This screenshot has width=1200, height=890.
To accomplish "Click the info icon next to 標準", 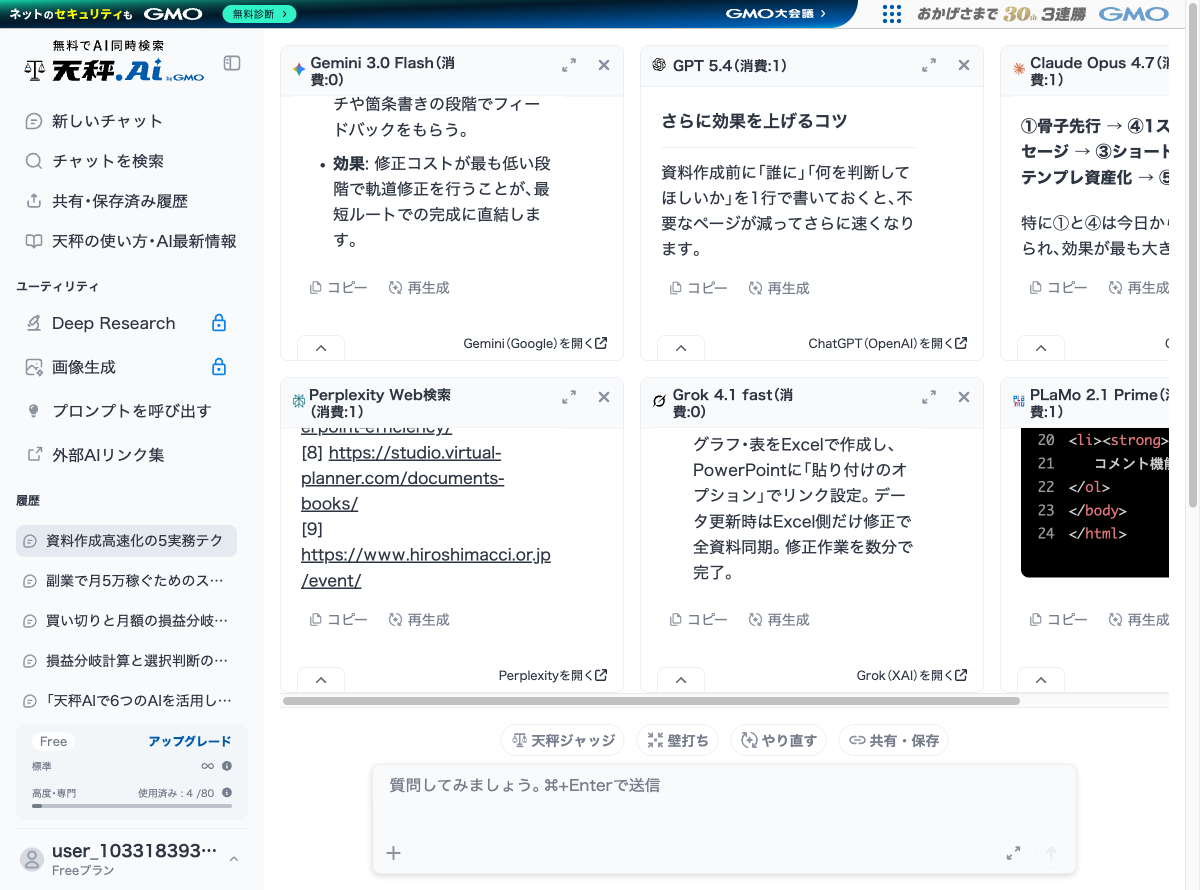I will tap(227, 766).
